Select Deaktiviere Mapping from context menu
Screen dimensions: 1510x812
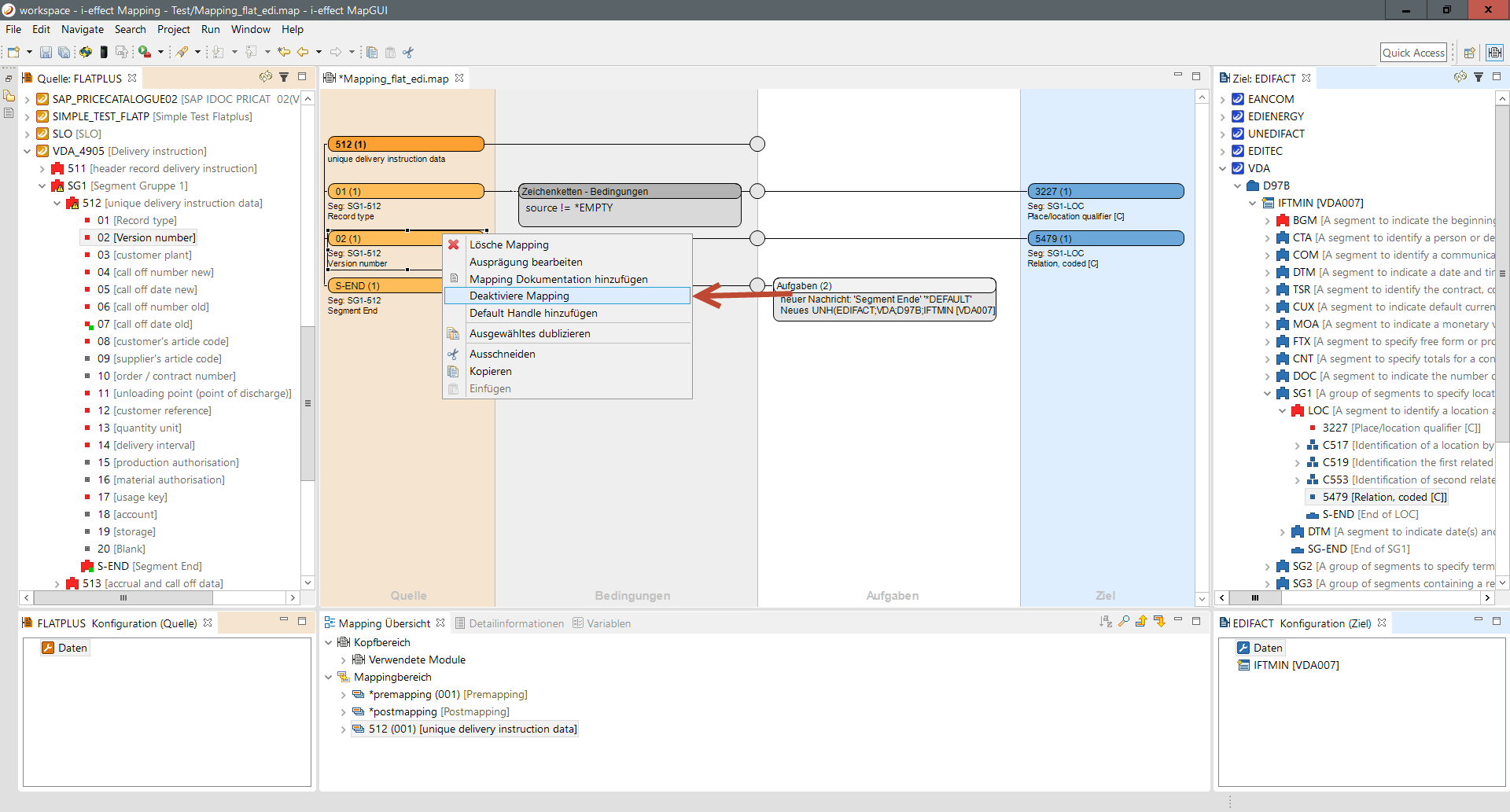point(519,296)
